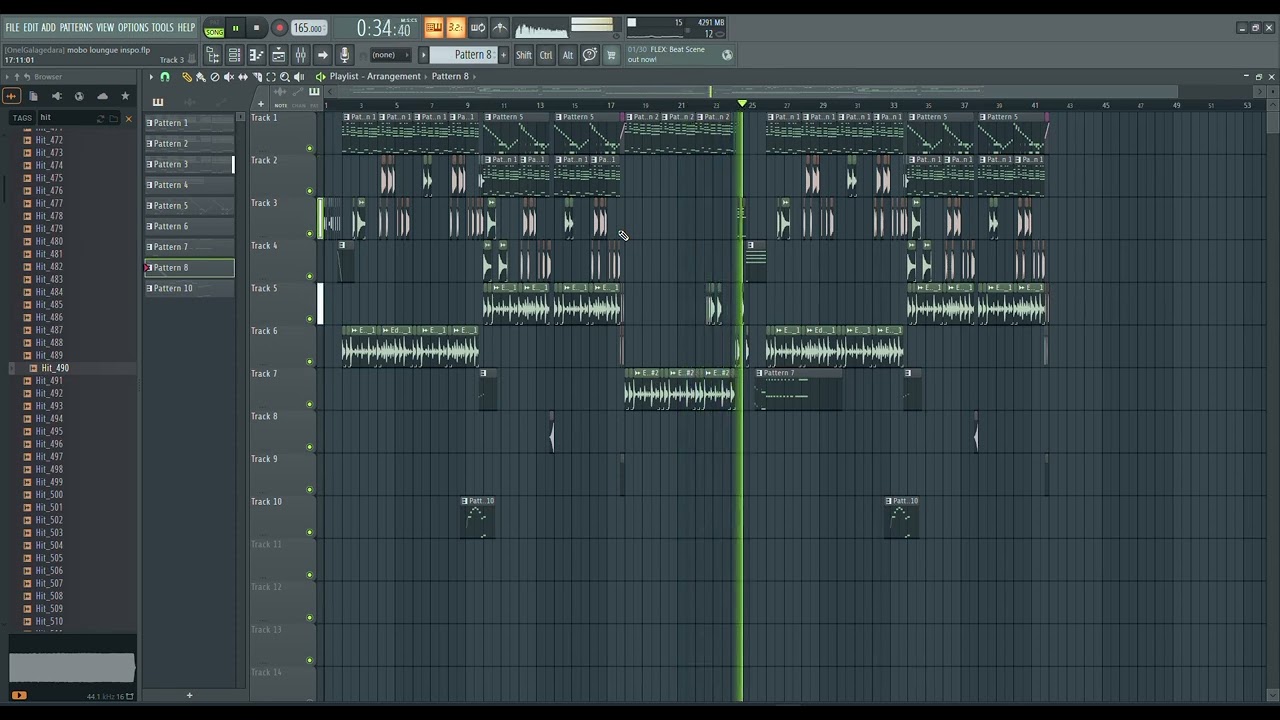This screenshot has width=1280, height=720.
Task: Click the tempo field showing 165.000
Action: point(308,29)
